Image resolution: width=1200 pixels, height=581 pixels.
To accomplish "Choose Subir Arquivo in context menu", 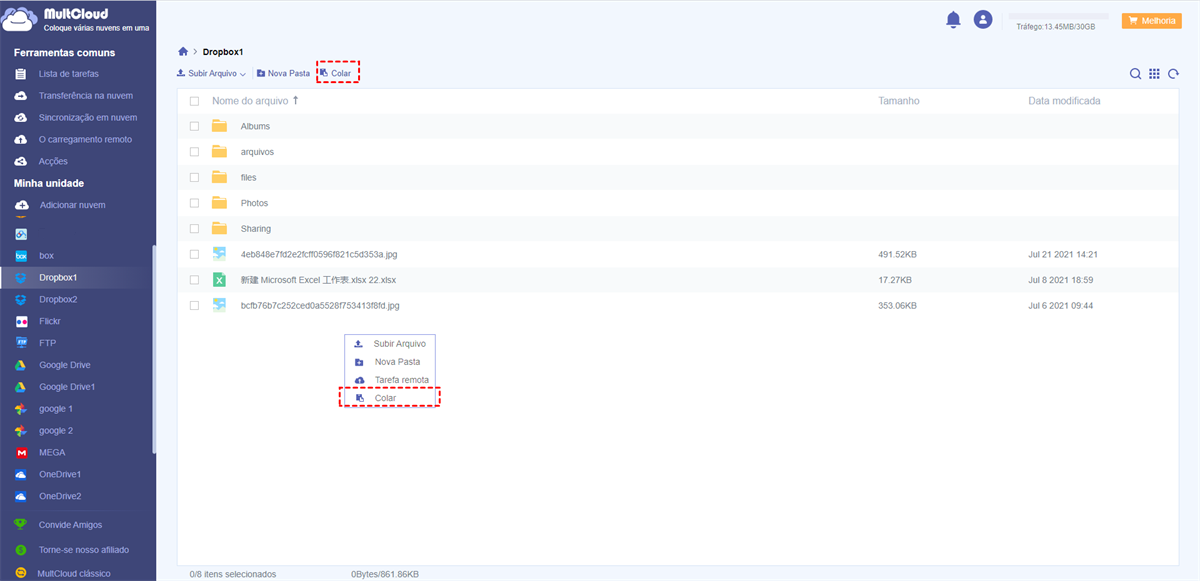I will pyautogui.click(x=390, y=344).
